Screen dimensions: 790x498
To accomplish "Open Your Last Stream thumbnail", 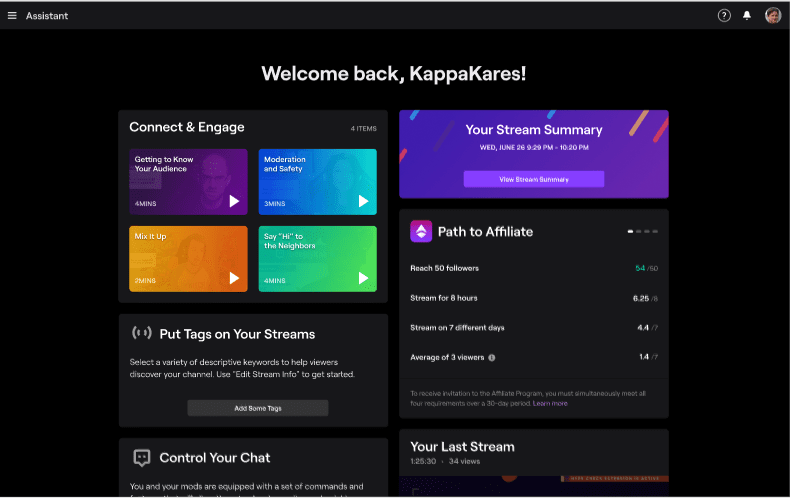I will 534,486.
